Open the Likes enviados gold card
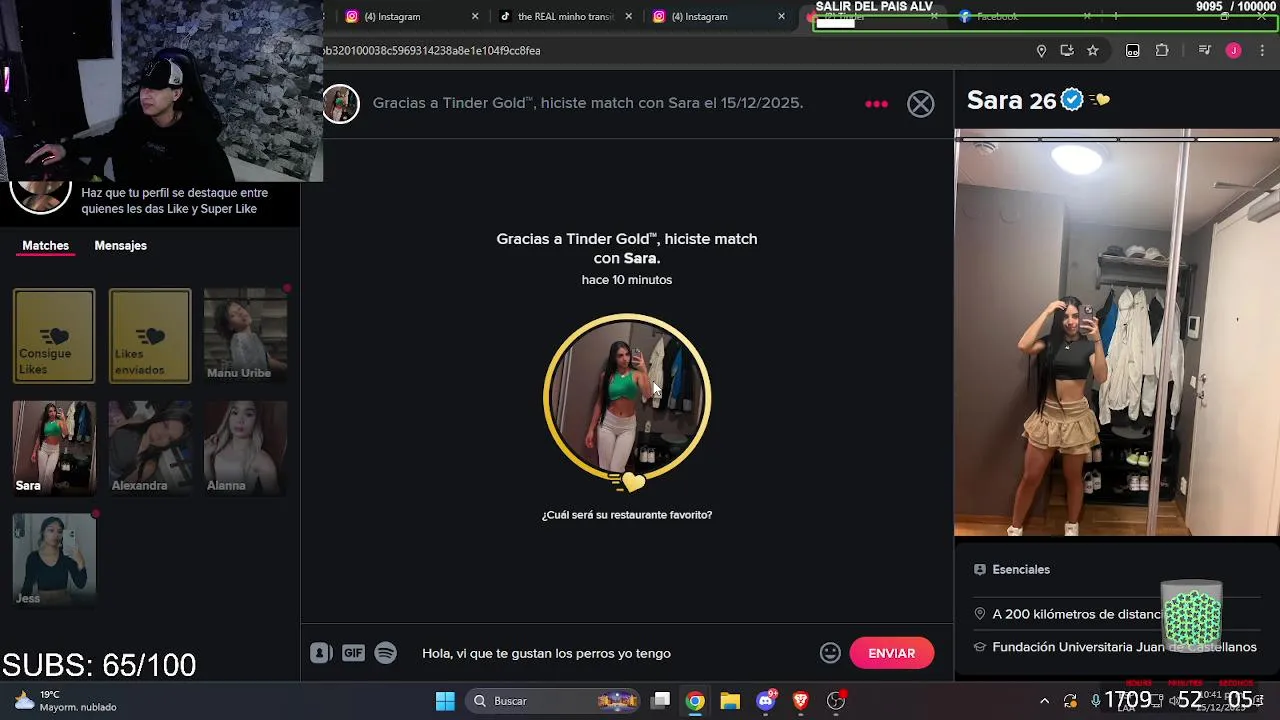This screenshot has width=1280, height=720. 150,336
